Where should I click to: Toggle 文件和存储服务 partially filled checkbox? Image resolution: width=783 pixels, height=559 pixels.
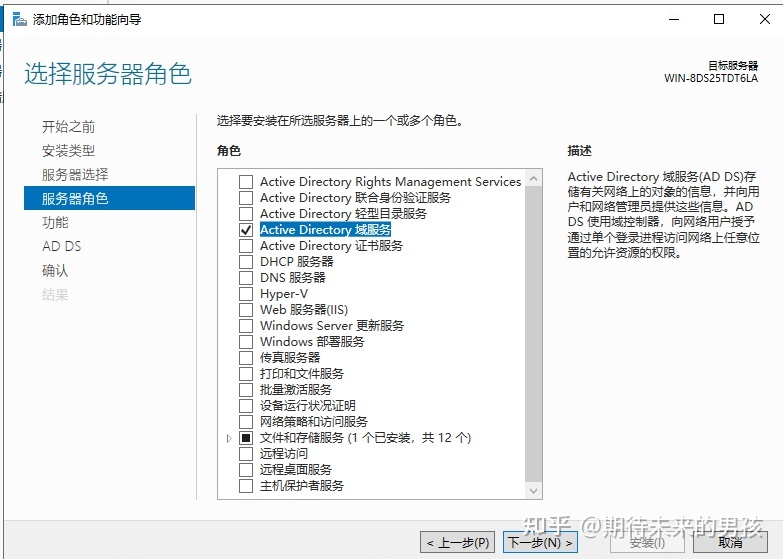(x=246, y=438)
